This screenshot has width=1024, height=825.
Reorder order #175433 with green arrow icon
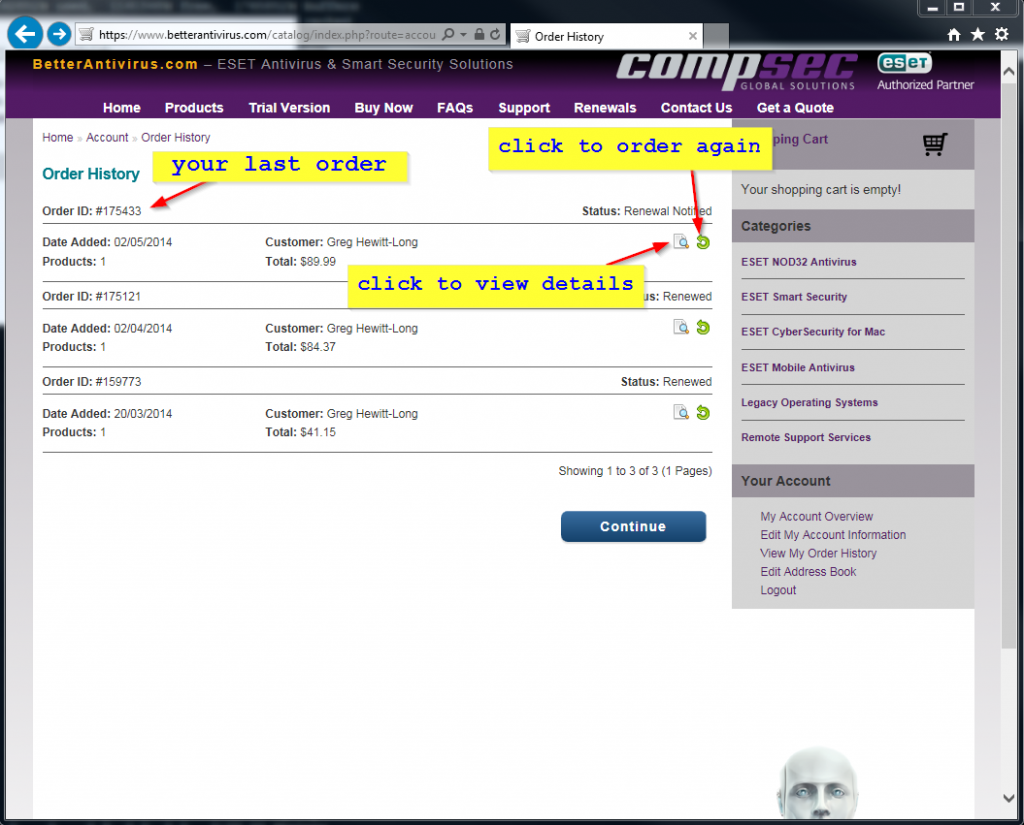point(703,242)
